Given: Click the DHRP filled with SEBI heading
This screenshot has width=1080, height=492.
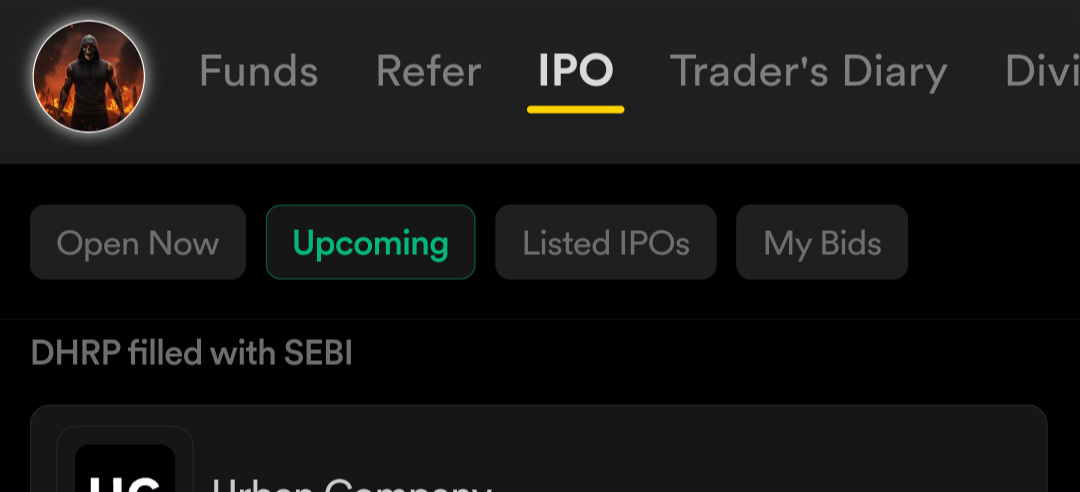Looking at the screenshot, I should [191, 353].
